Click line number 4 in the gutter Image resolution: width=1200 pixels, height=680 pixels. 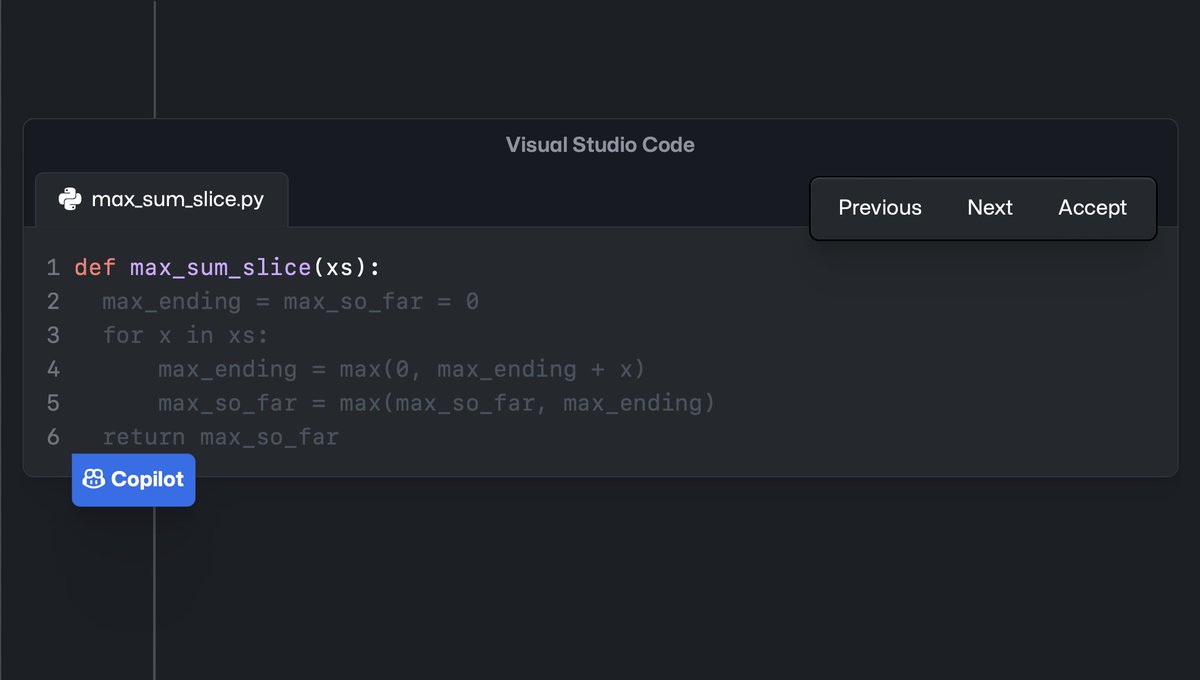click(53, 370)
